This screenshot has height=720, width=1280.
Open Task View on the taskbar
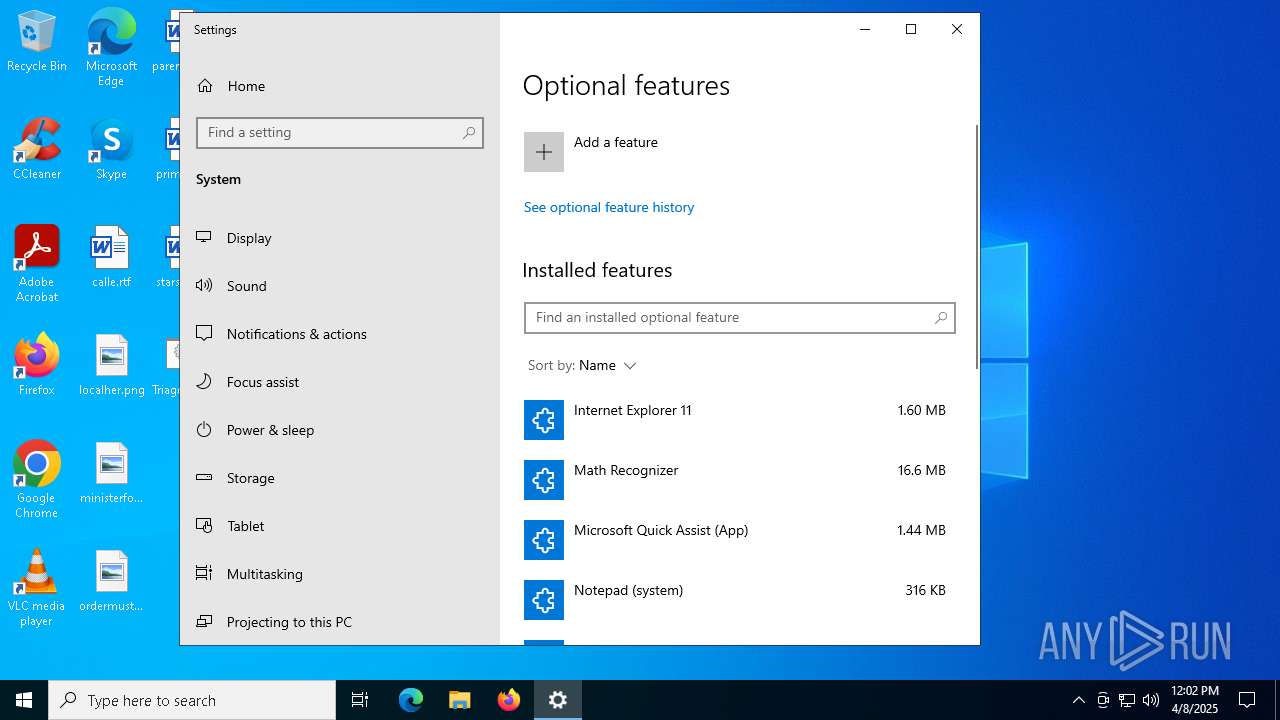(360, 700)
